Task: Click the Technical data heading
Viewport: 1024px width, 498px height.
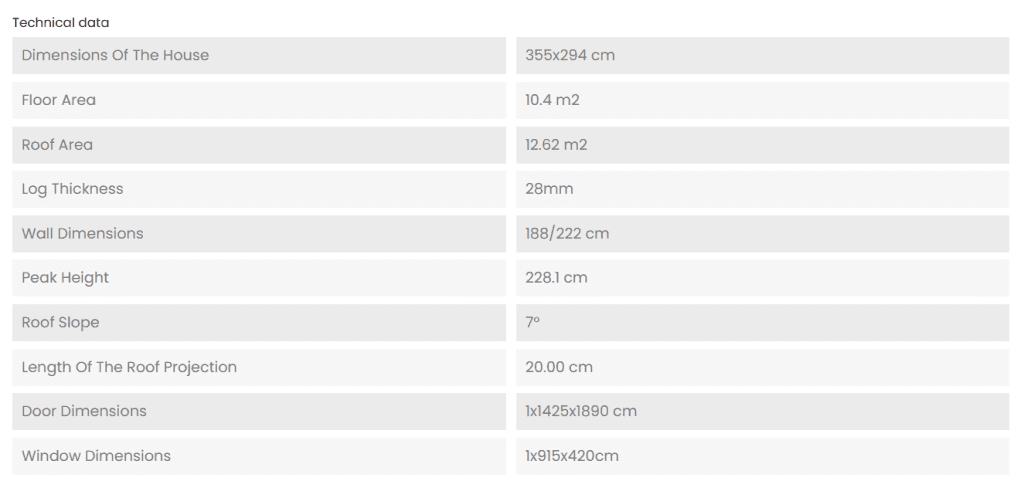Action: (x=61, y=22)
